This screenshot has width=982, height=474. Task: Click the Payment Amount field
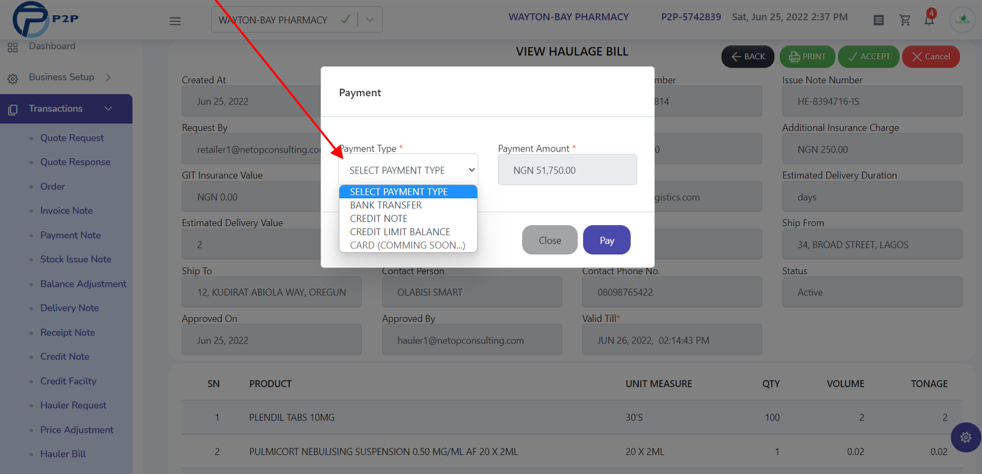567,170
